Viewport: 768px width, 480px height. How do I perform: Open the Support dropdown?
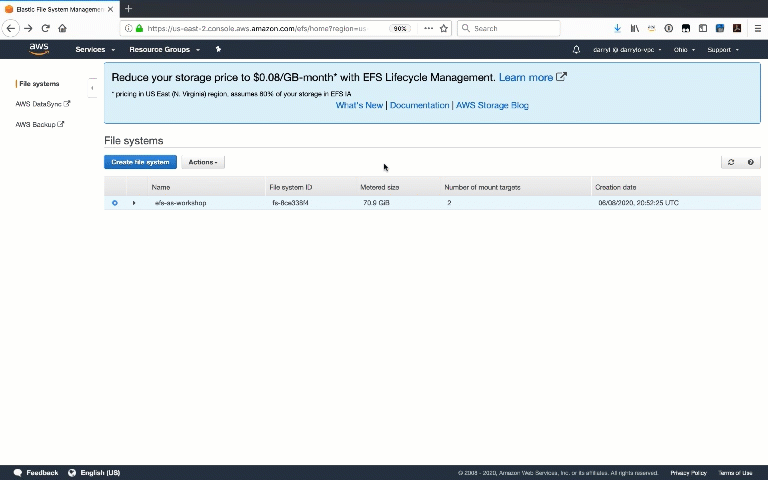723,49
